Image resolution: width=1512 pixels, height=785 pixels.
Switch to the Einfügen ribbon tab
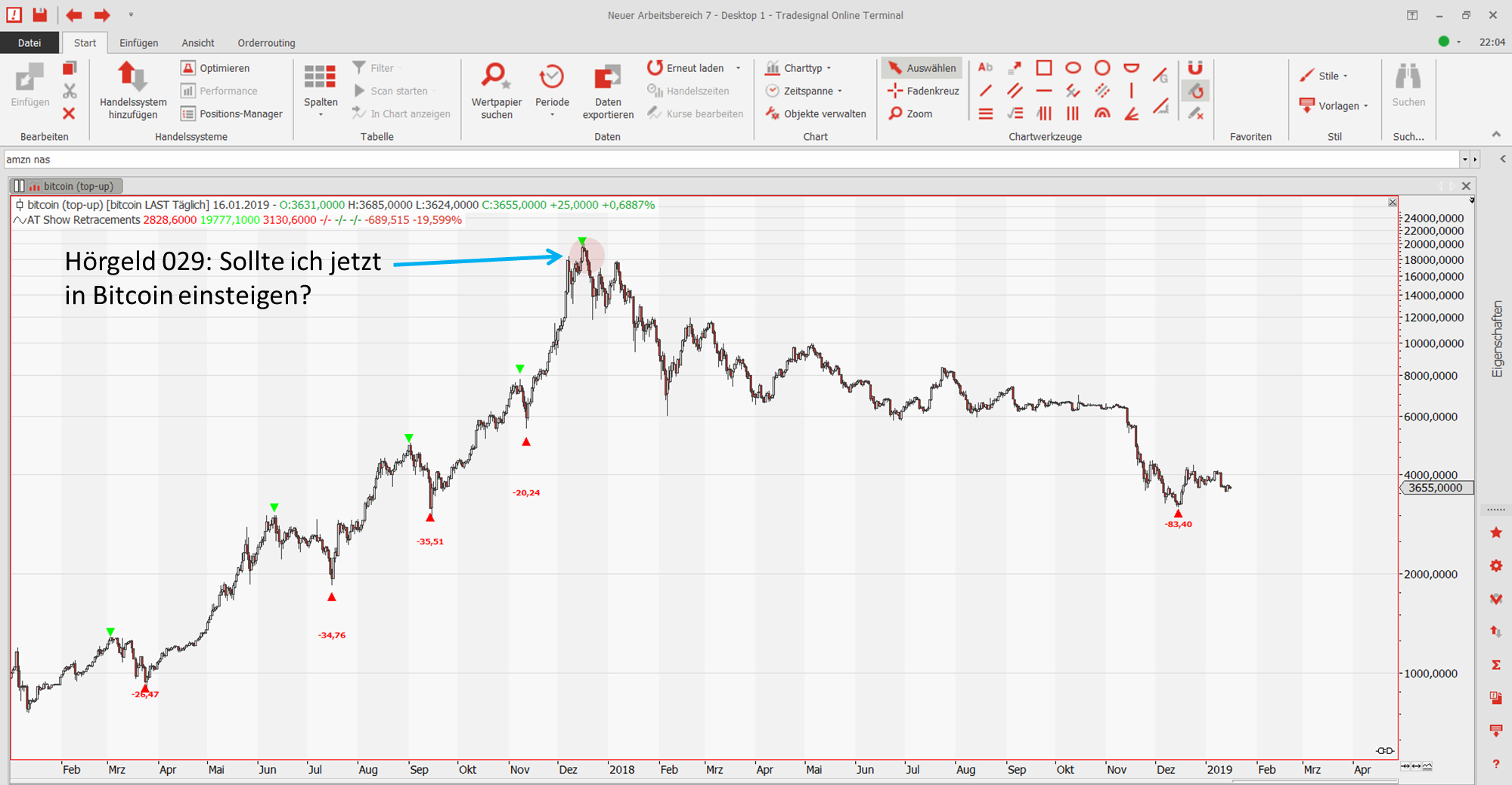point(138,43)
